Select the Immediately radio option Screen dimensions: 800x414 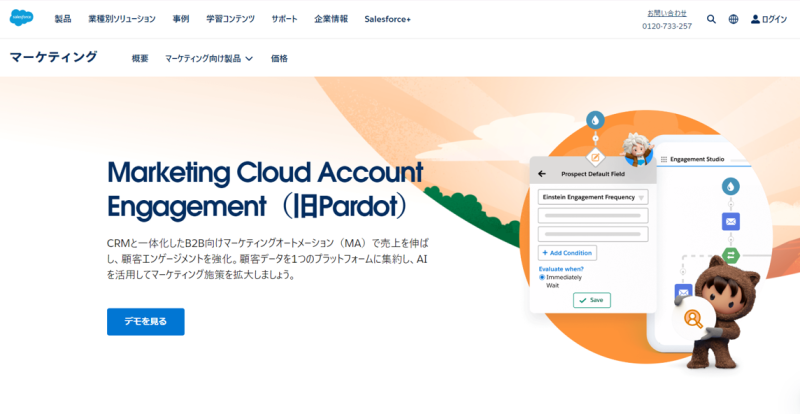542,277
